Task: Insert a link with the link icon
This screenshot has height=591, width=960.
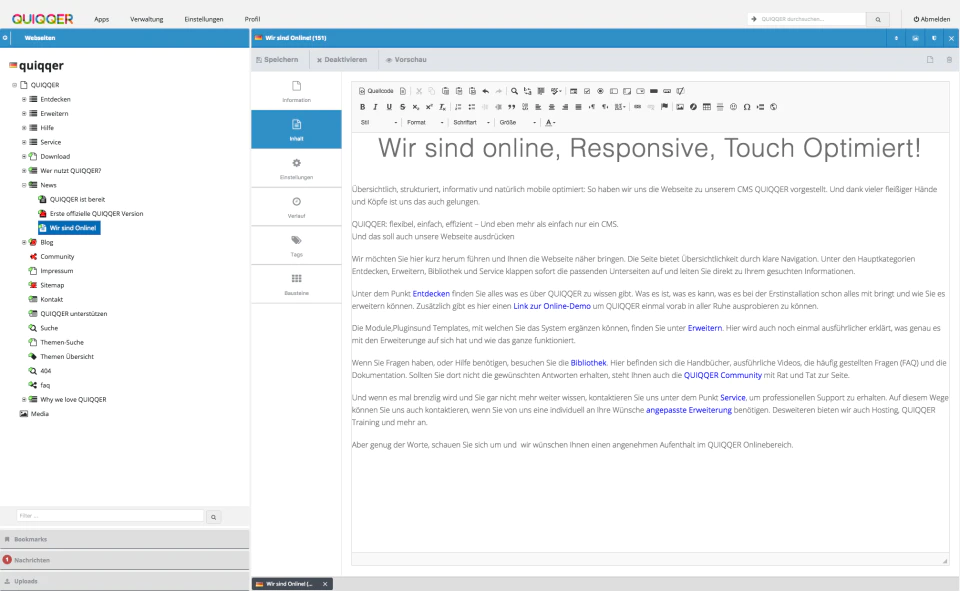Action: click(x=637, y=107)
